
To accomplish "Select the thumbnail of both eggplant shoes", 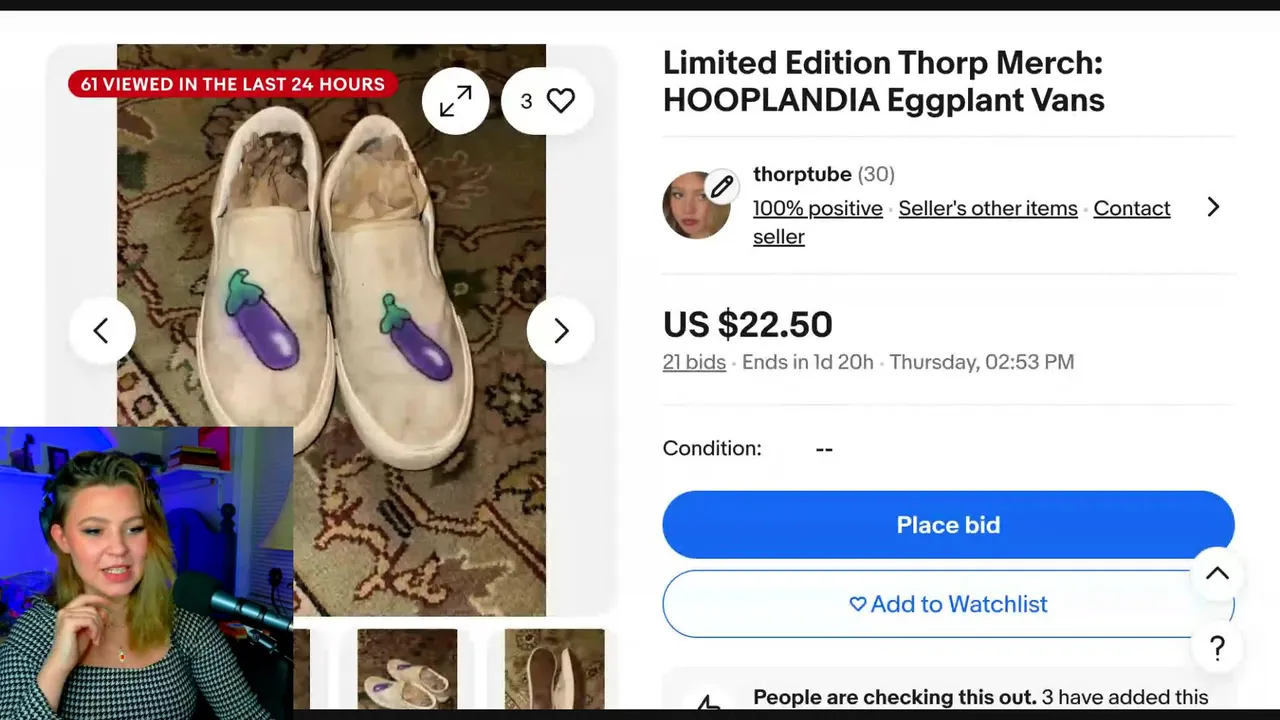I will [x=407, y=669].
